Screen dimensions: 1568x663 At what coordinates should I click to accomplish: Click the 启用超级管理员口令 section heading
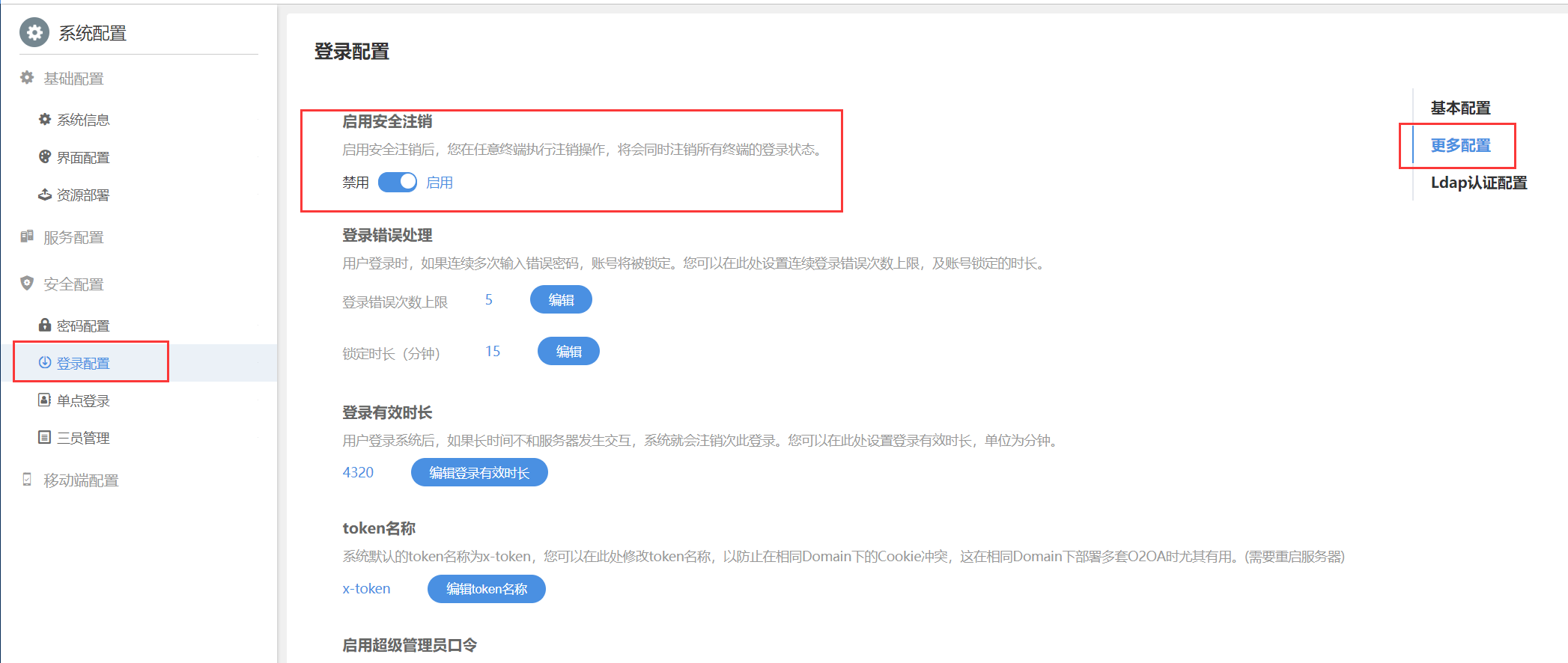pos(410,644)
